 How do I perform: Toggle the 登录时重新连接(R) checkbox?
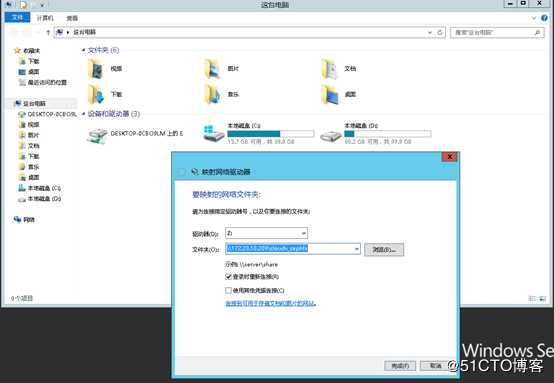click(228, 277)
